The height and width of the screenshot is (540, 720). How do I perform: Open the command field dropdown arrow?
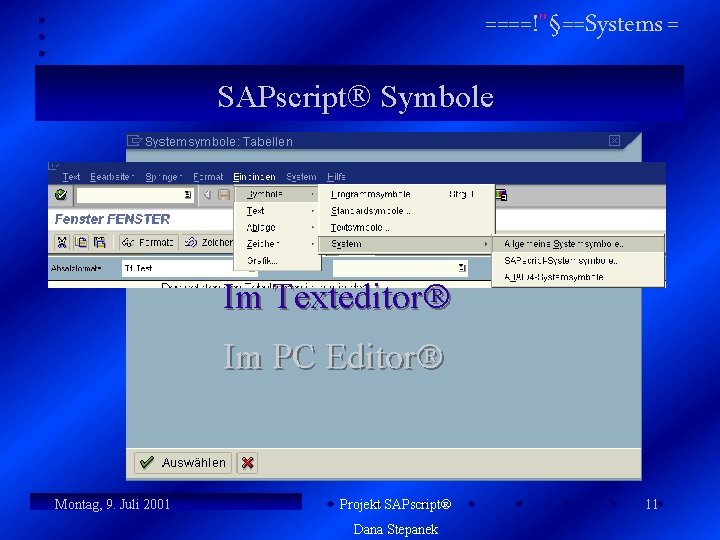click(188, 195)
